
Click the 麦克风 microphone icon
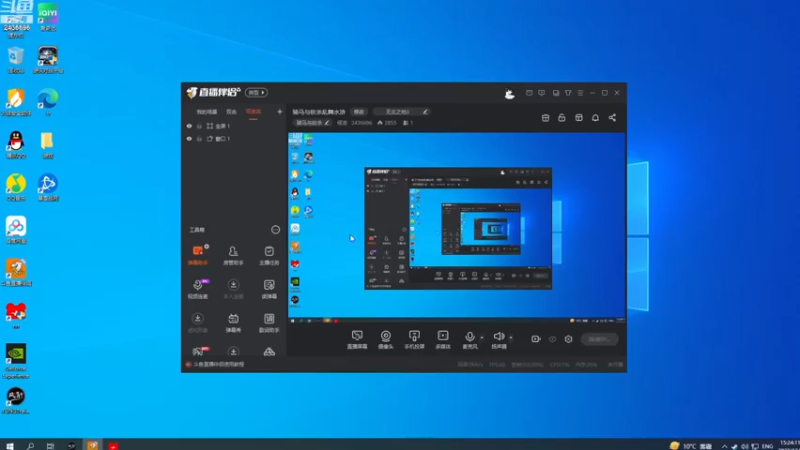coord(469,337)
